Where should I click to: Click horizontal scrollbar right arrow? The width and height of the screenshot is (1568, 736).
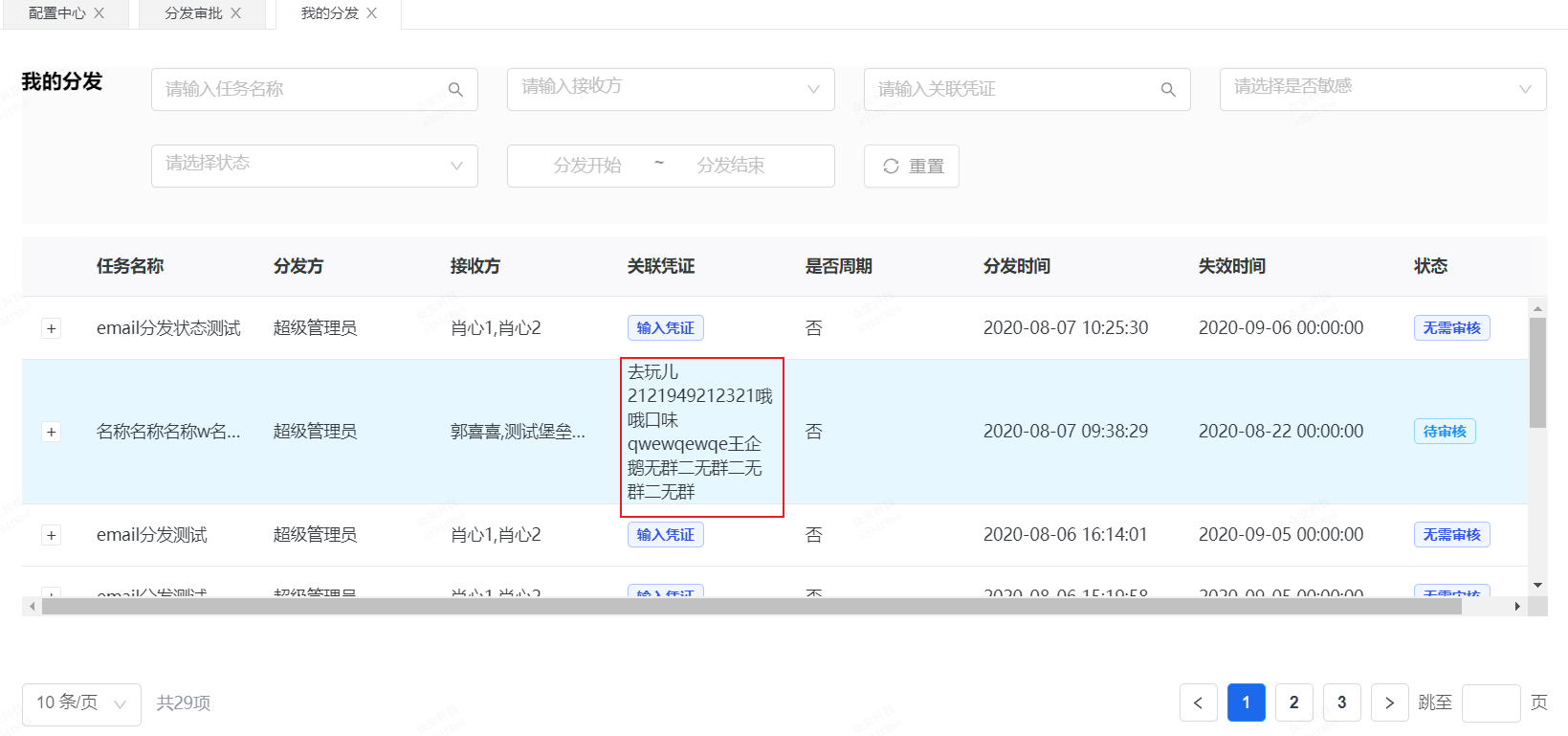click(1517, 607)
